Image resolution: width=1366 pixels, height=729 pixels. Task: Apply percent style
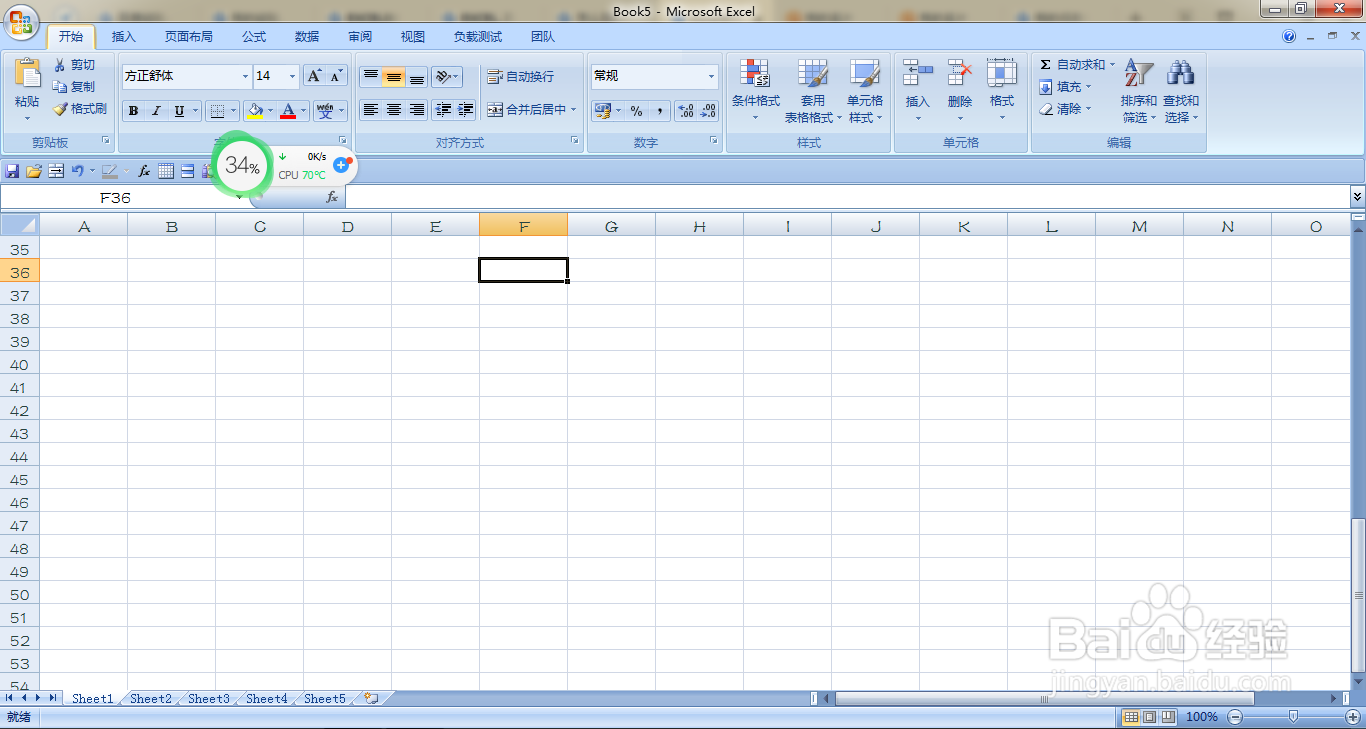[636, 111]
